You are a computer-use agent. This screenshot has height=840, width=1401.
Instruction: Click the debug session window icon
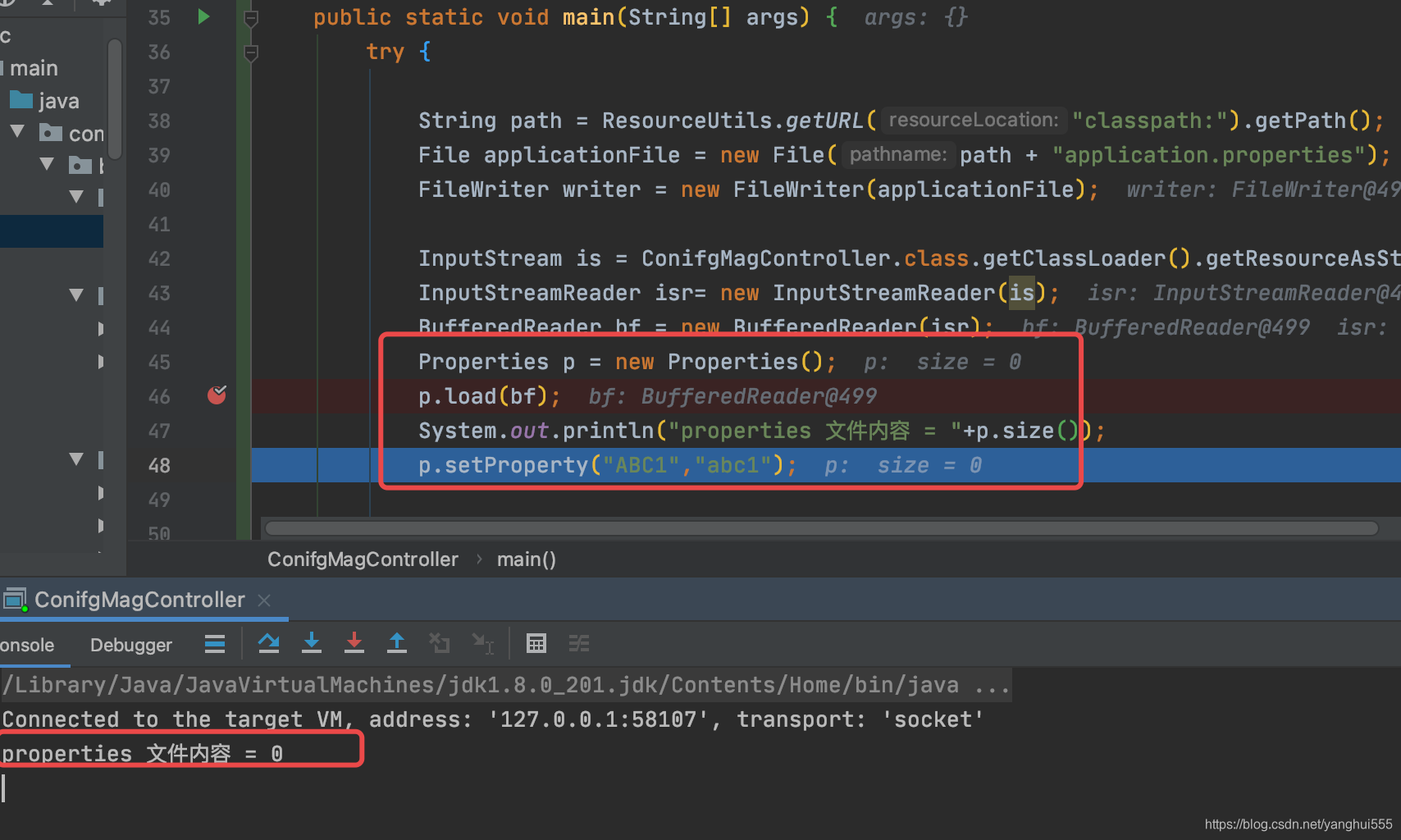tap(15, 600)
